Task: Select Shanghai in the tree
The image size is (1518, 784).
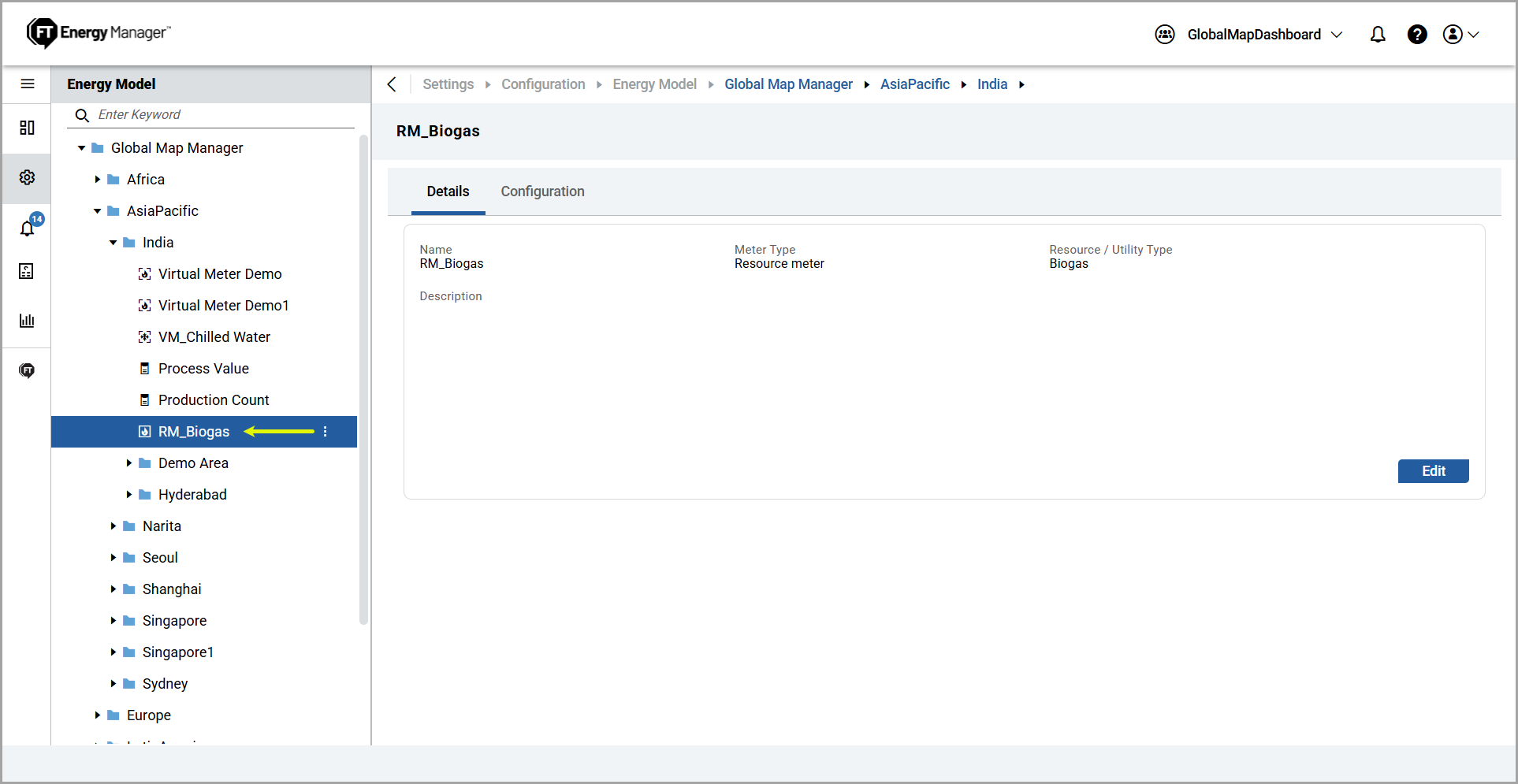Action: pos(172,589)
